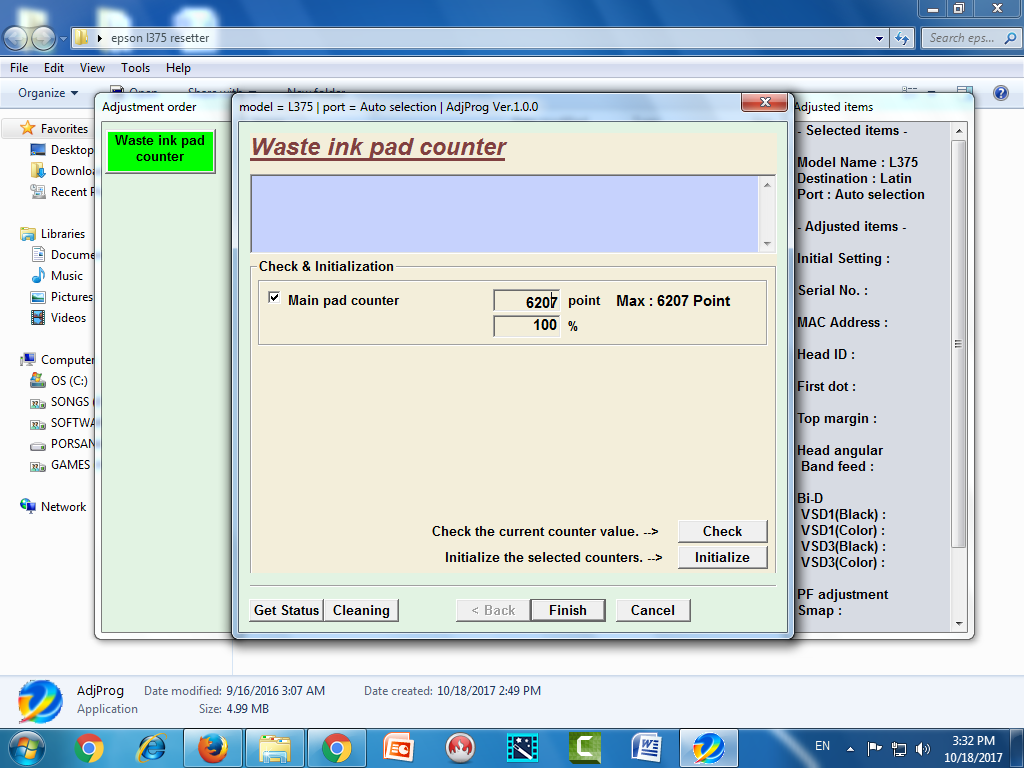The width and height of the screenshot is (1024, 768).
Task: Open Microsoft Word from the taskbar
Action: [646, 747]
